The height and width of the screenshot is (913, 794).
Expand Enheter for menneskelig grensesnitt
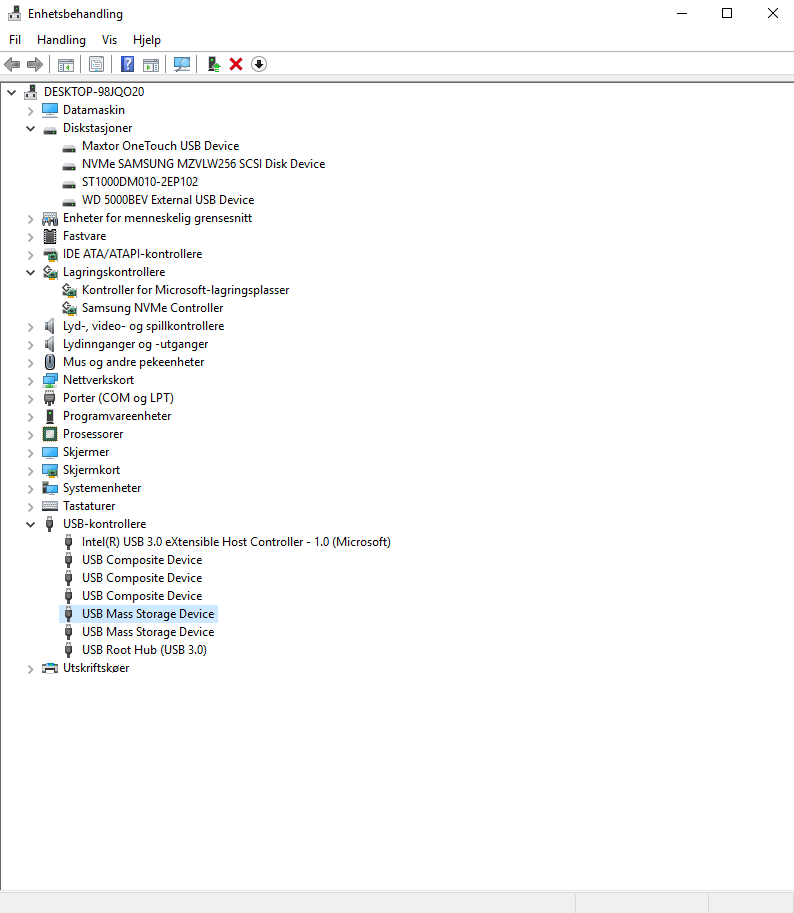pos(30,218)
